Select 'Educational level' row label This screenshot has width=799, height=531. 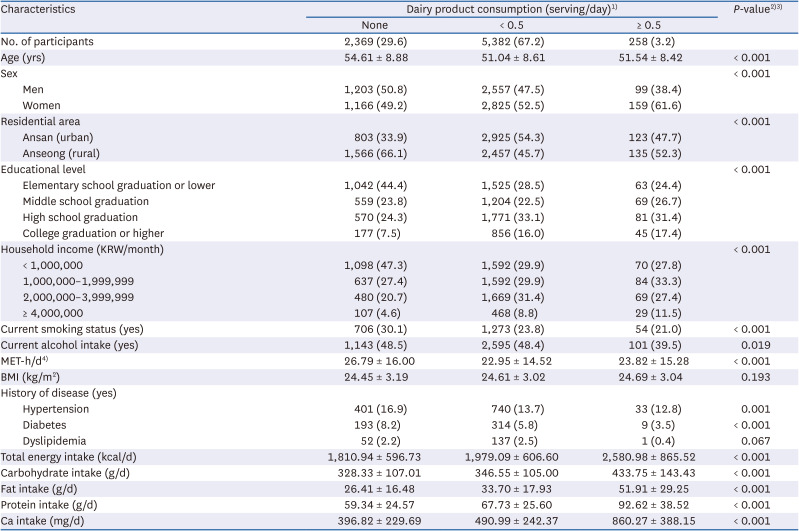(43, 169)
